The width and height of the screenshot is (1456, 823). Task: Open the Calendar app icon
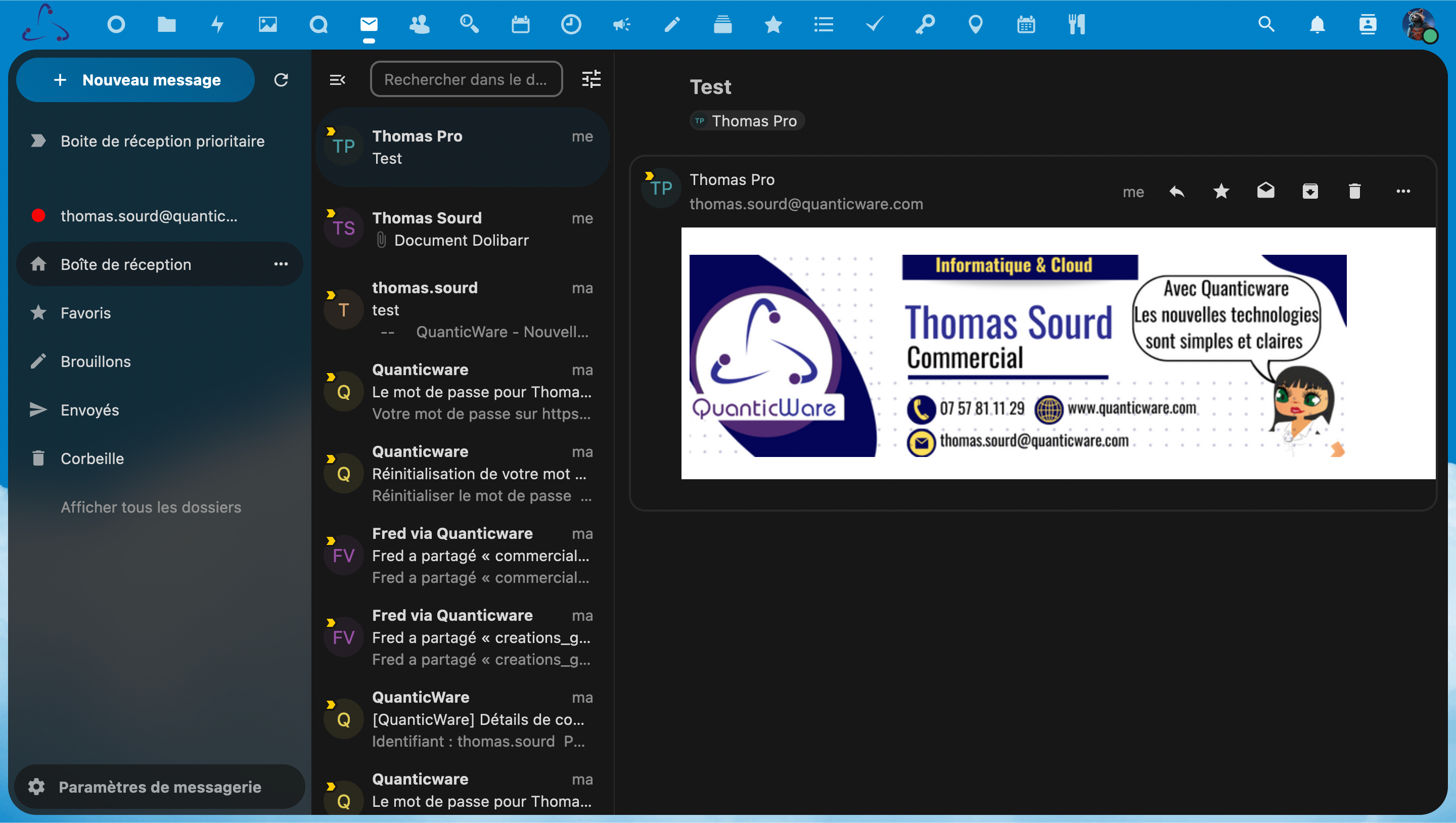520,24
